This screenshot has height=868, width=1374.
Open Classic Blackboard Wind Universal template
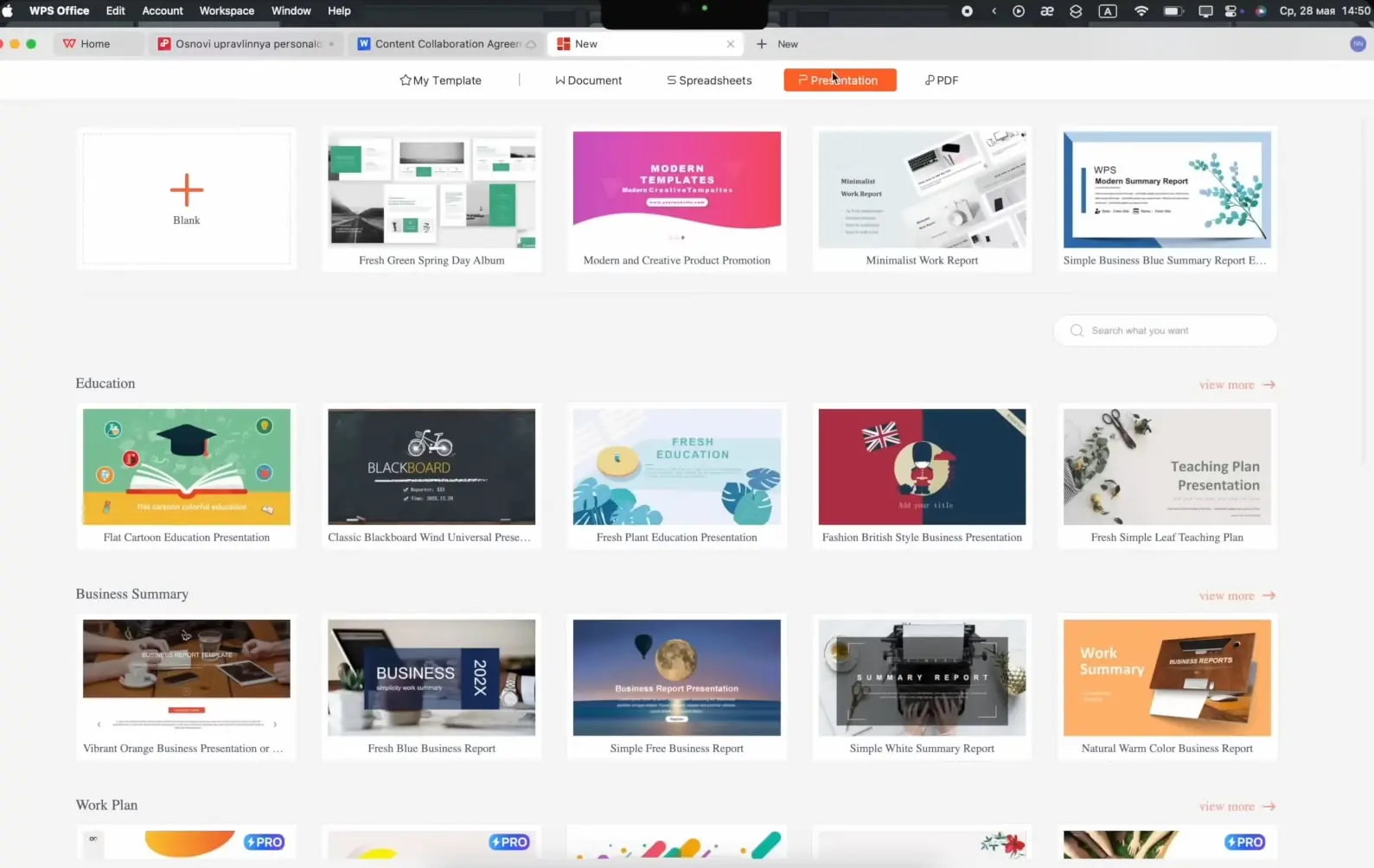[x=431, y=476]
